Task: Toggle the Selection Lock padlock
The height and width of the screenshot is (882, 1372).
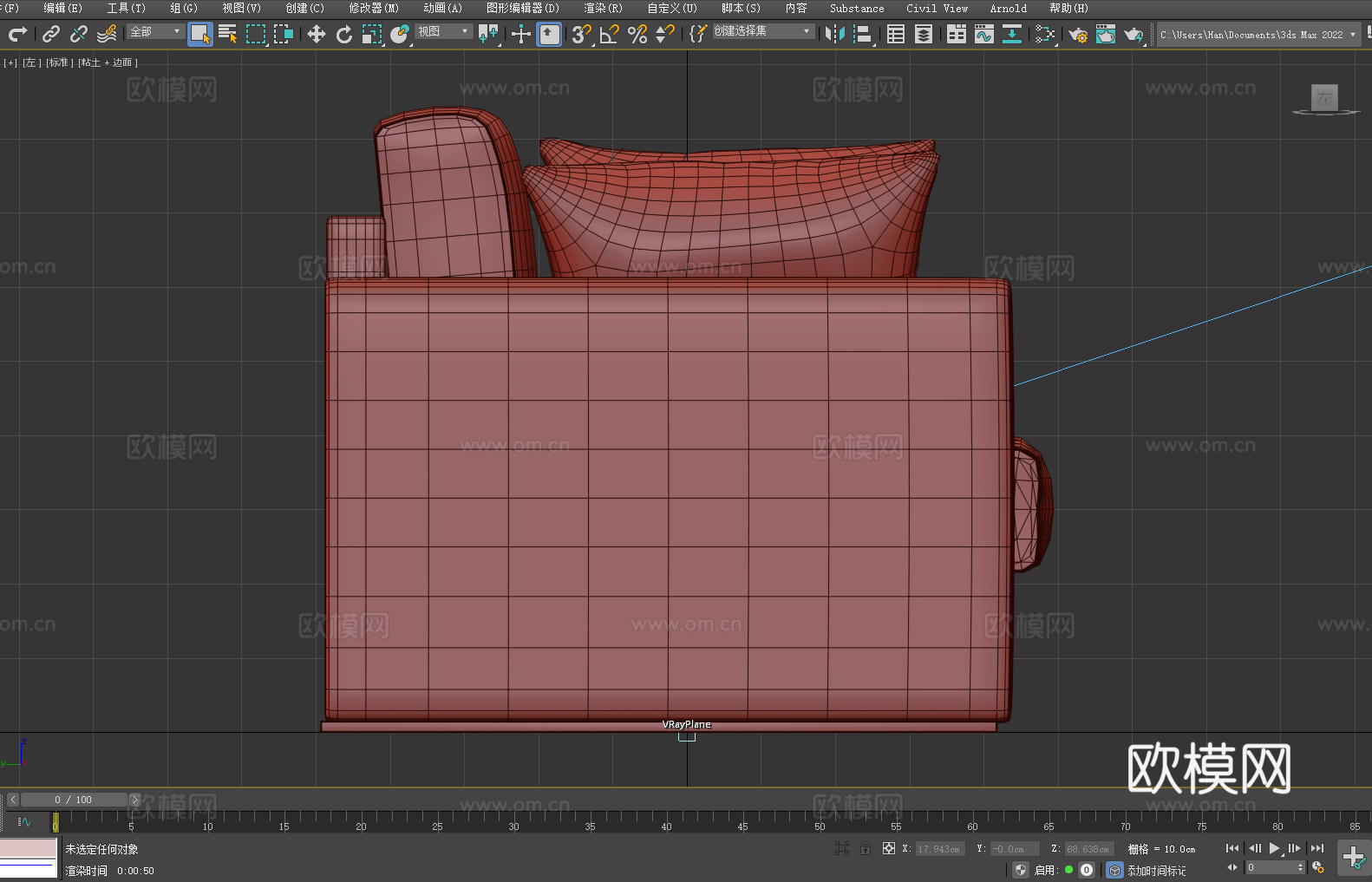Action: (x=866, y=848)
